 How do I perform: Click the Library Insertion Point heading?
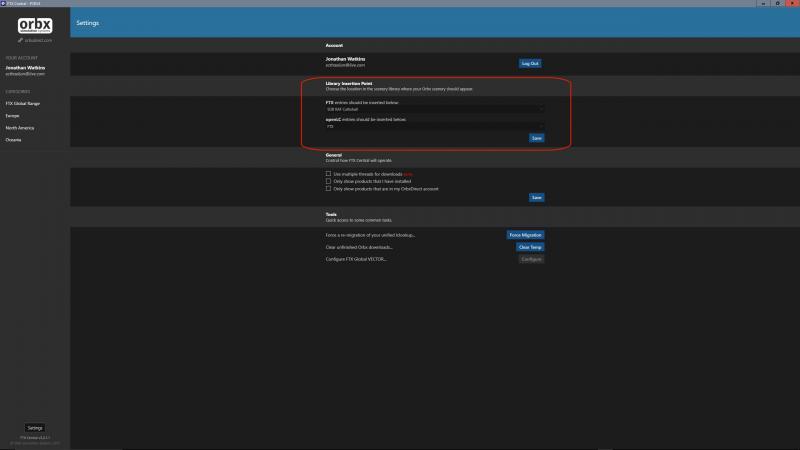pos(349,83)
